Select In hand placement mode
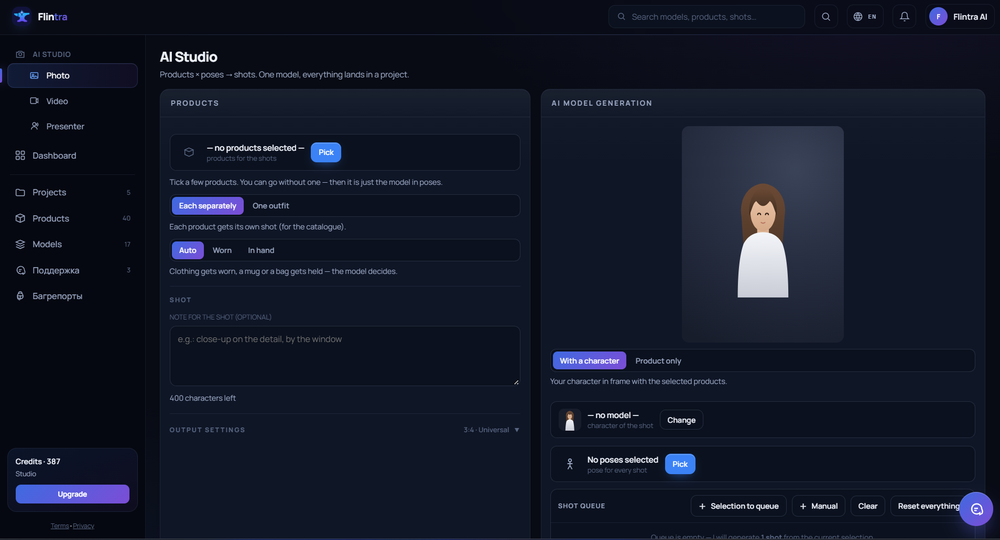 pyautogui.click(x=261, y=251)
